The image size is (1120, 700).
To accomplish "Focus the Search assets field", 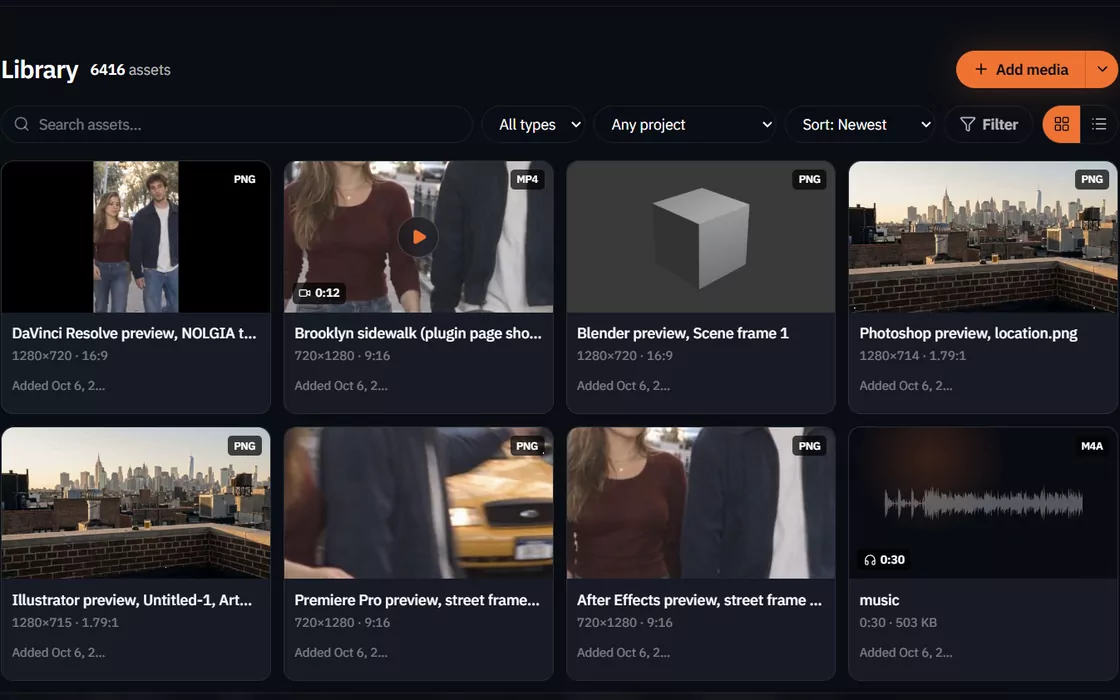I will click(x=236, y=124).
